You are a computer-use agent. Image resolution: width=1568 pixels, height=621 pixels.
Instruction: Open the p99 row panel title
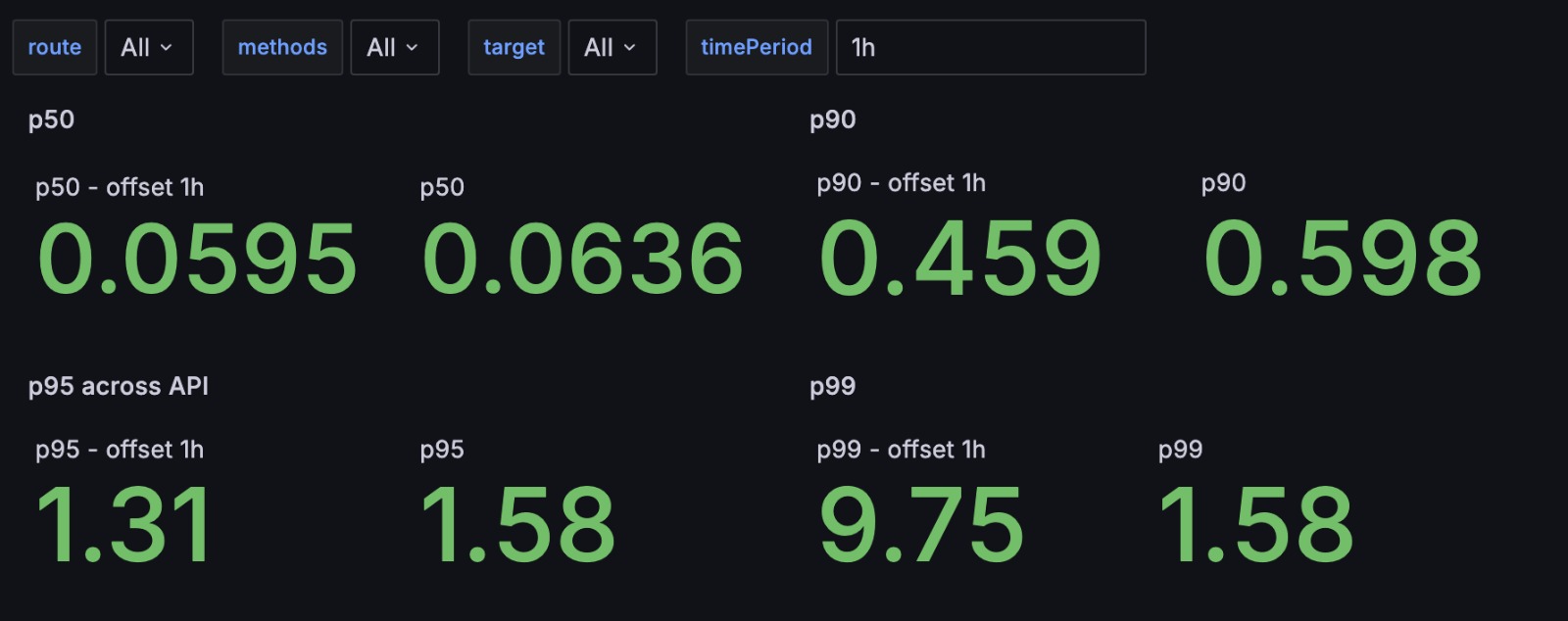point(833,386)
